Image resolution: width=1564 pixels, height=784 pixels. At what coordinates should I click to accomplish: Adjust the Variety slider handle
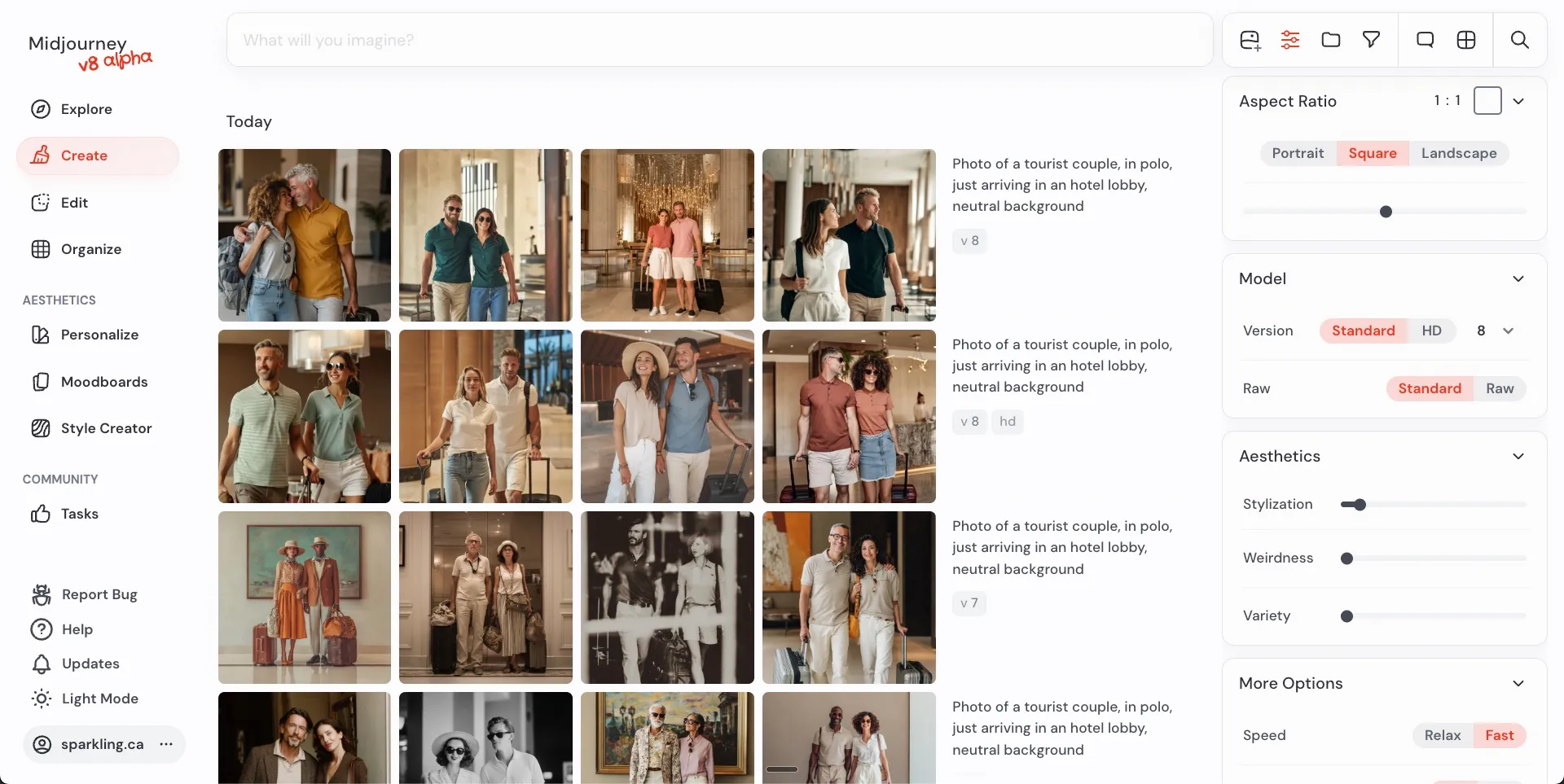(1347, 616)
